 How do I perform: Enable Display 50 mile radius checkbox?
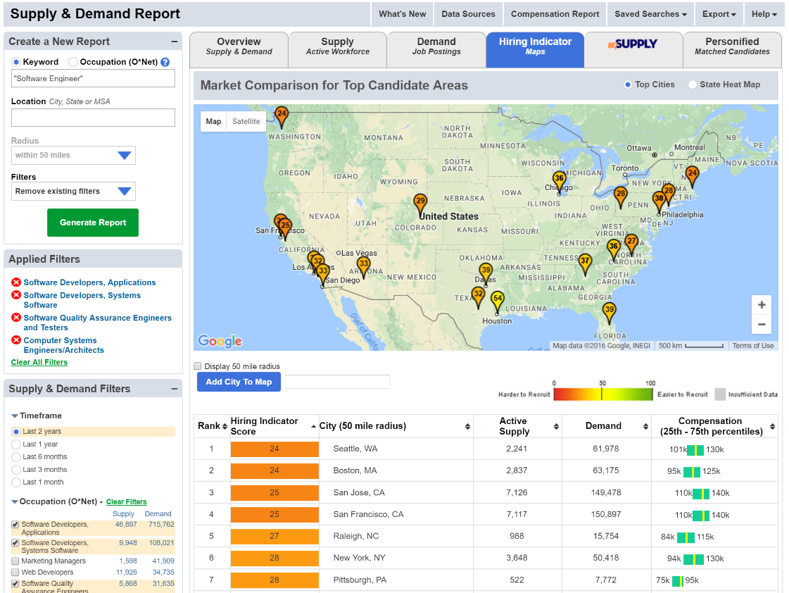(198, 366)
